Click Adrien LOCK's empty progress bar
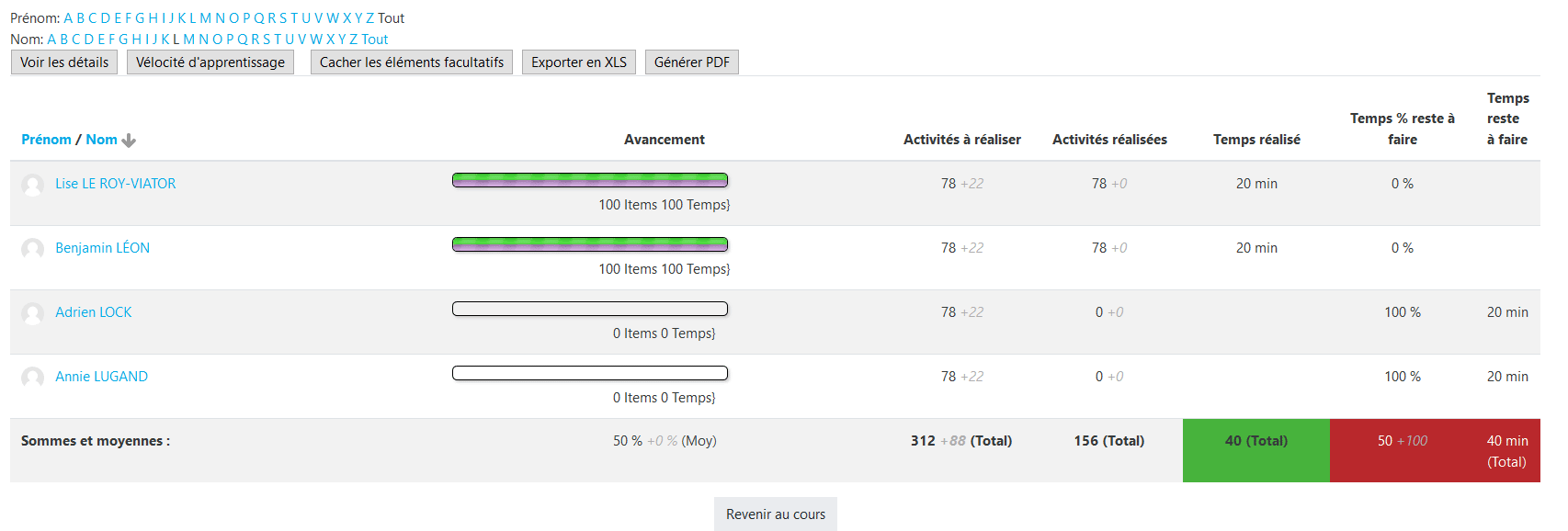Viewport: 1568px width, 531px height. [590, 309]
